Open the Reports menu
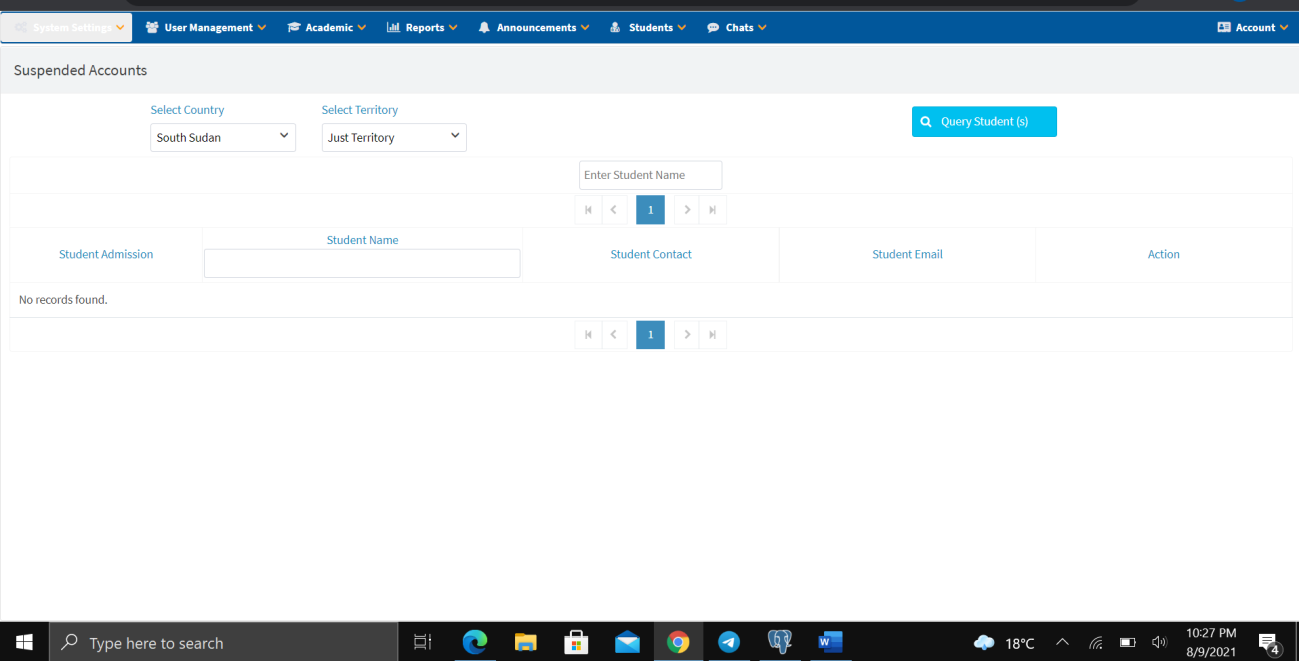This screenshot has height=661, width=1299. click(422, 28)
